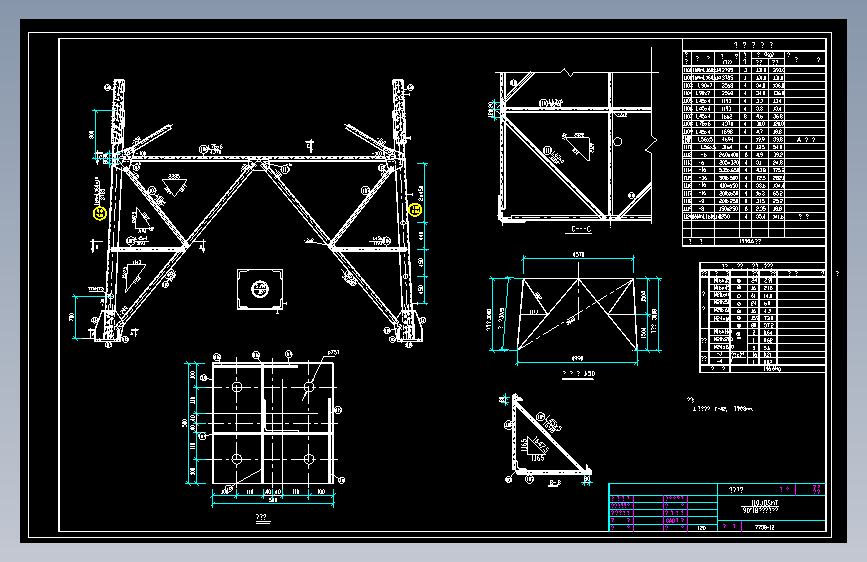
Task: Click the 1165 label under the B-B slope triangle
Action: pyautogui.click(x=537, y=458)
